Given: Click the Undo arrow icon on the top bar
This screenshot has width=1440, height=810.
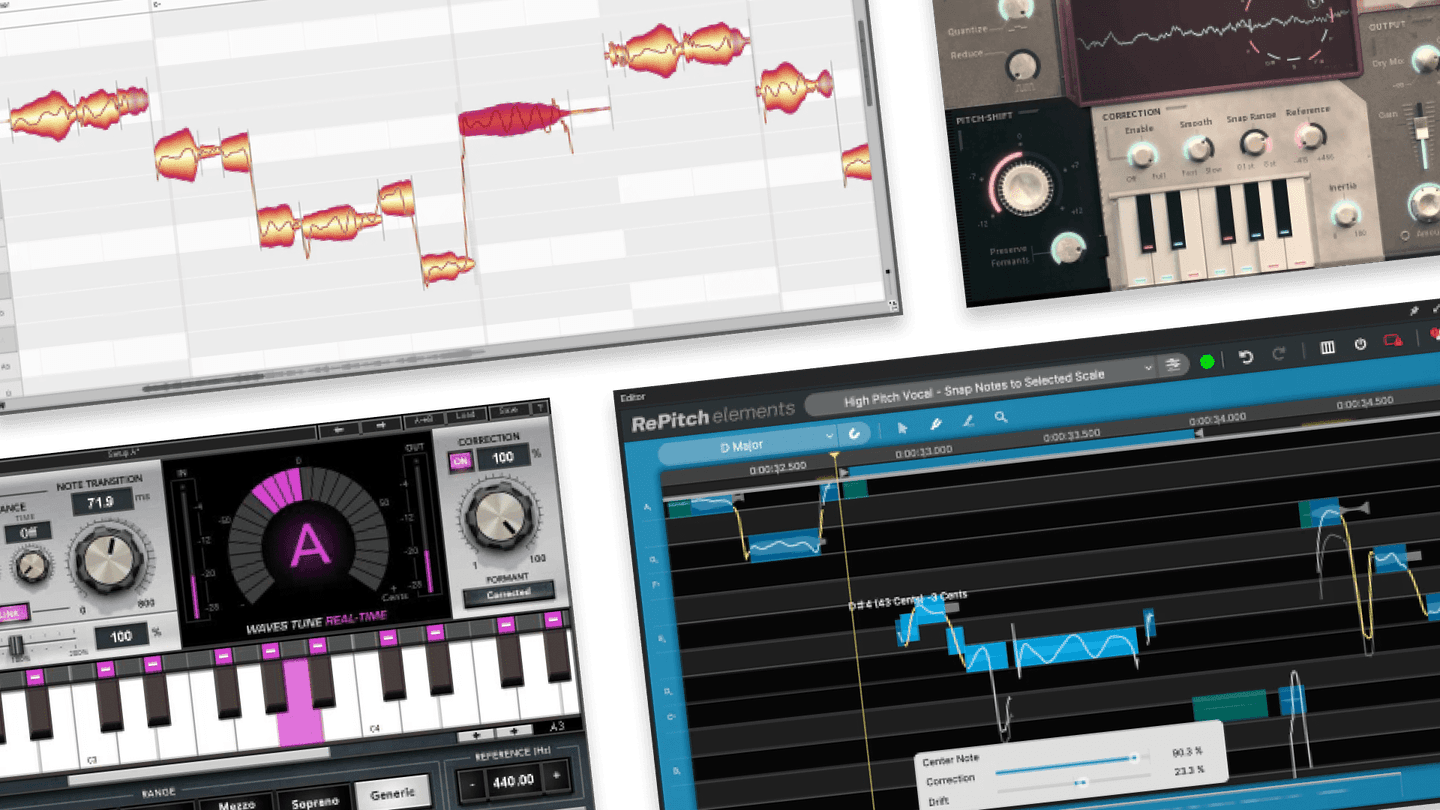Looking at the screenshot, I should tap(1246, 358).
